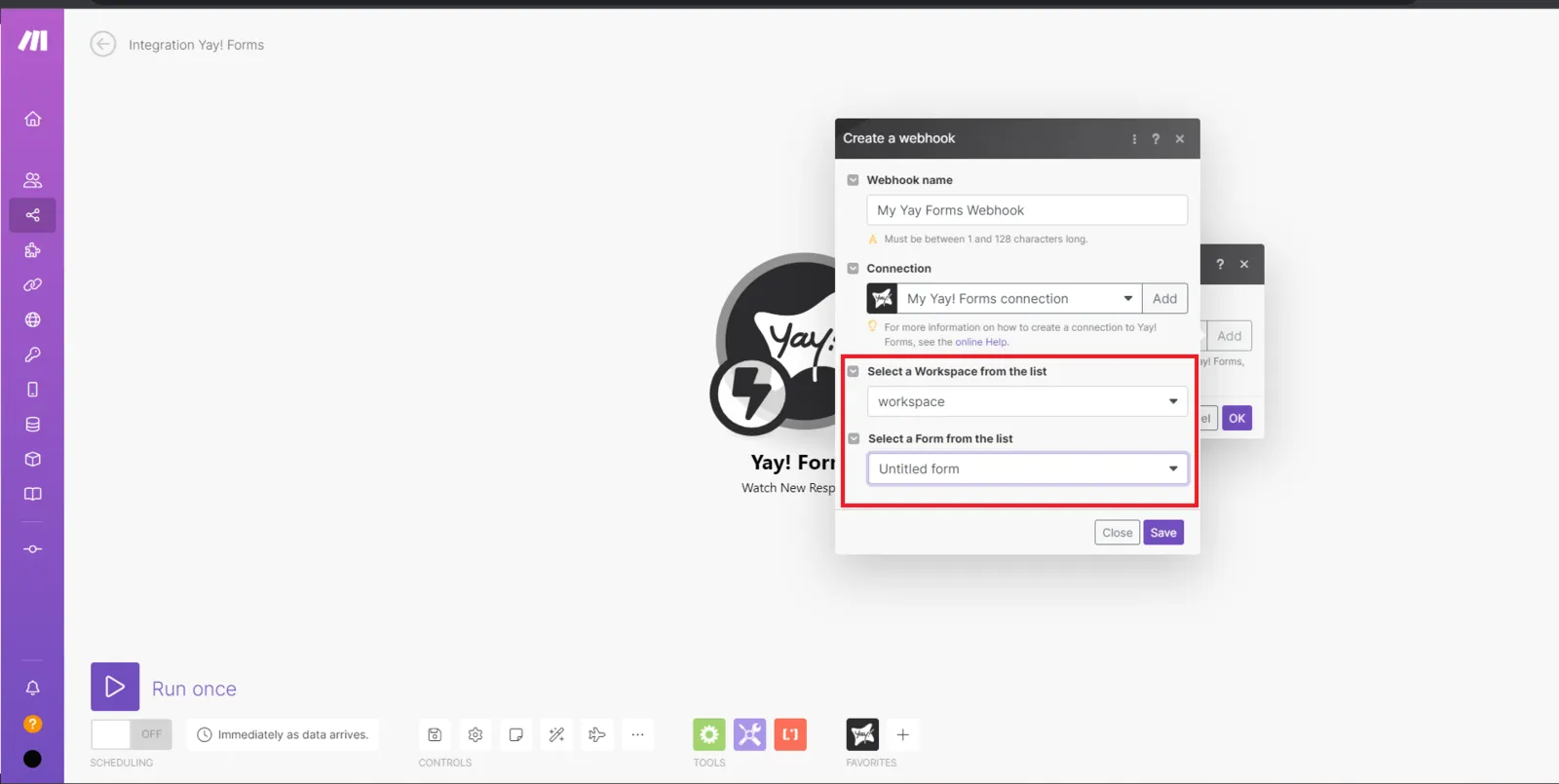This screenshot has height=784, width=1559.
Task: Open the Keys icon in sidebar
Action: [33, 355]
